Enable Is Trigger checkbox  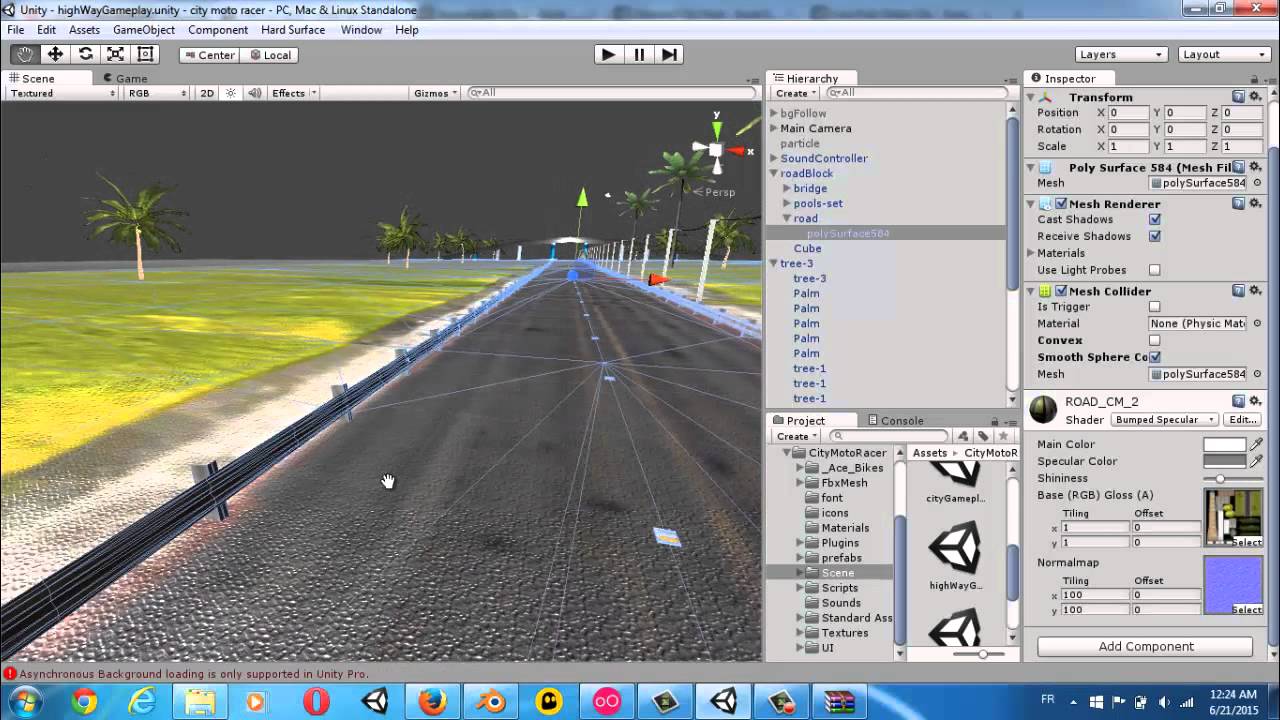[1155, 307]
